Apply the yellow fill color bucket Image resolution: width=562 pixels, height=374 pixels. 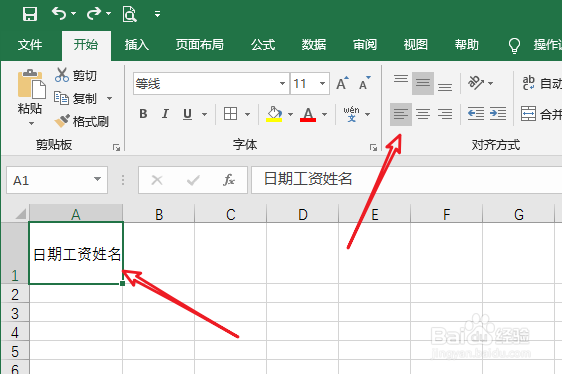[x=274, y=114]
